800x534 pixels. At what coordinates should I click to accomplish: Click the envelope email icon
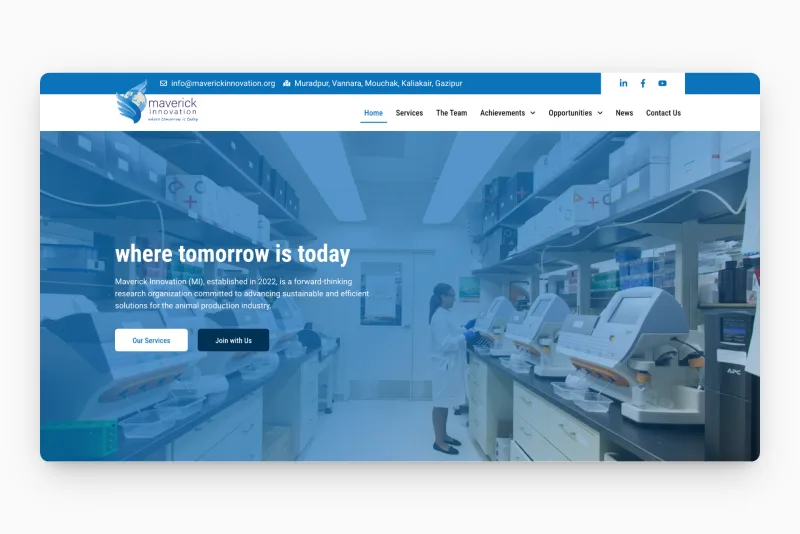(163, 83)
